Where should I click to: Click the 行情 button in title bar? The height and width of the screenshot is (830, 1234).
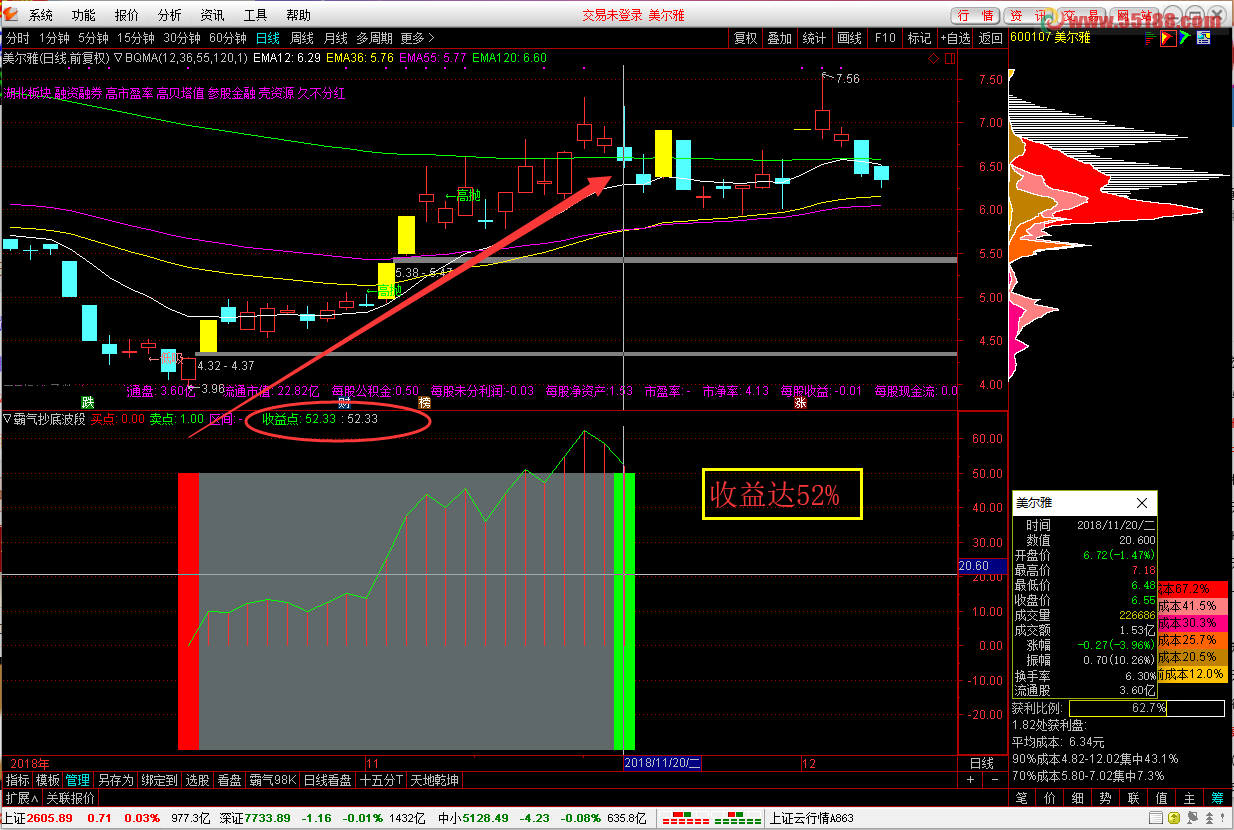tap(976, 15)
